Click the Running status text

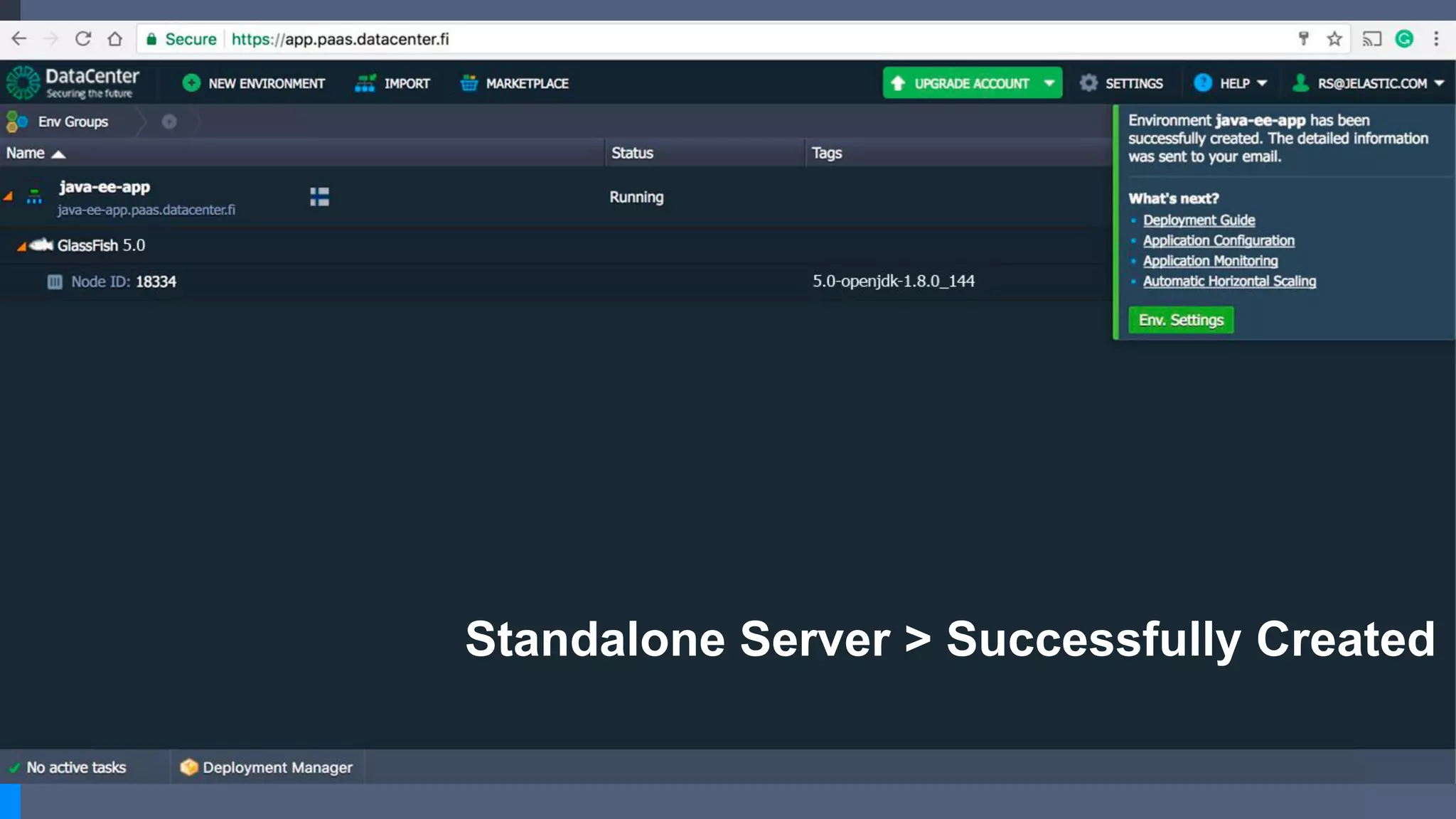636,197
